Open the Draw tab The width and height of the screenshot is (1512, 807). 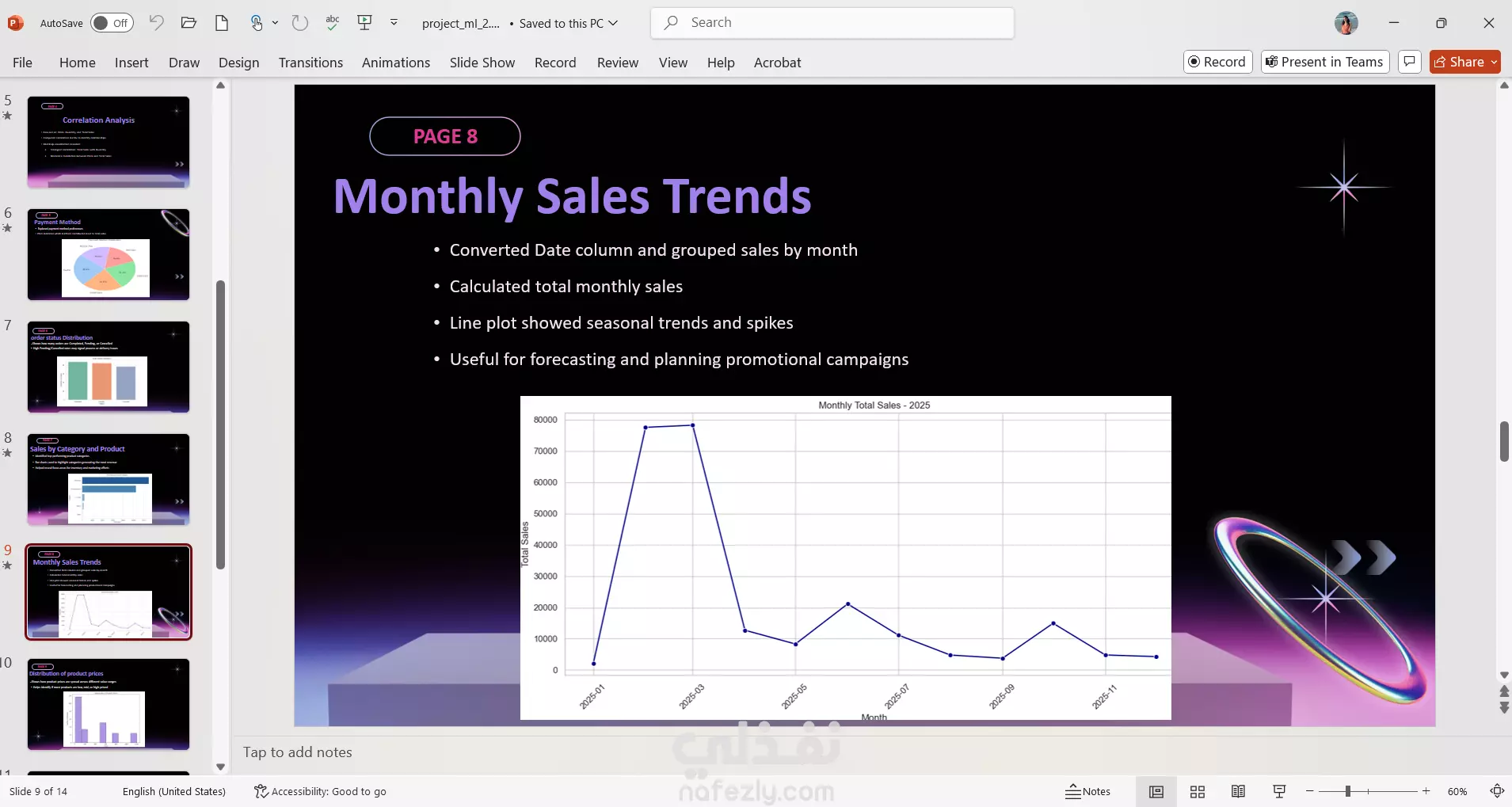coord(184,63)
